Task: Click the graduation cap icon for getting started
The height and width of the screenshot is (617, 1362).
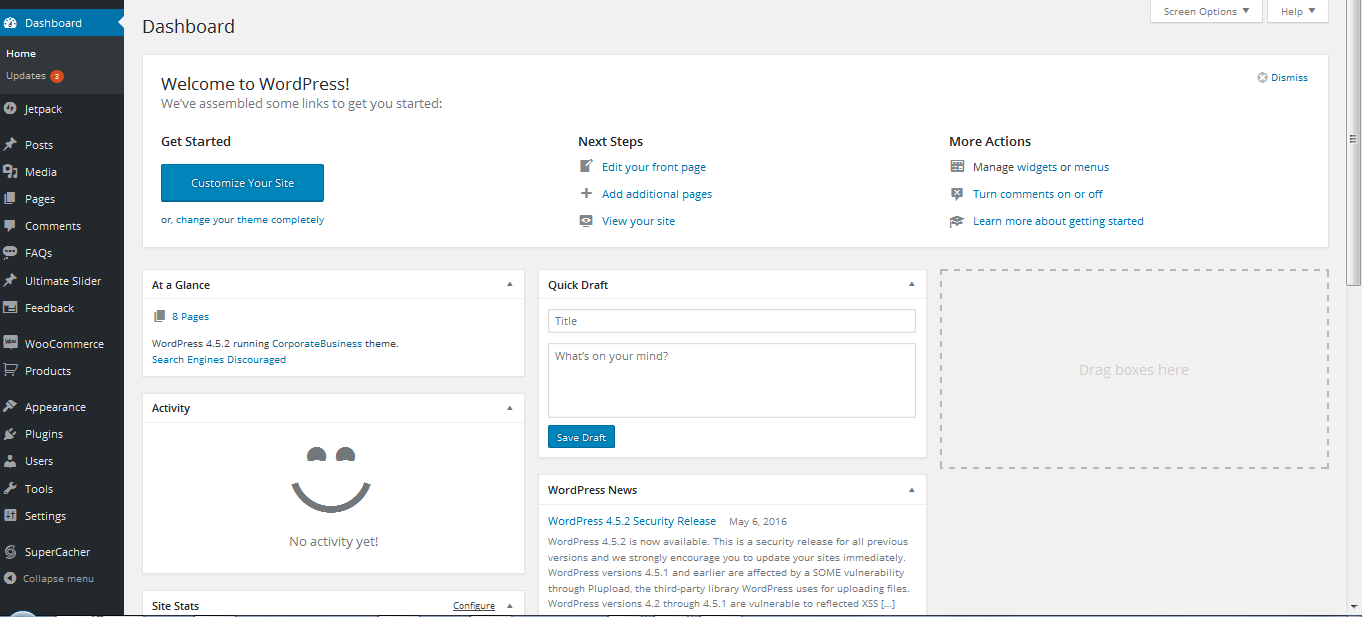Action: pos(957,221)
